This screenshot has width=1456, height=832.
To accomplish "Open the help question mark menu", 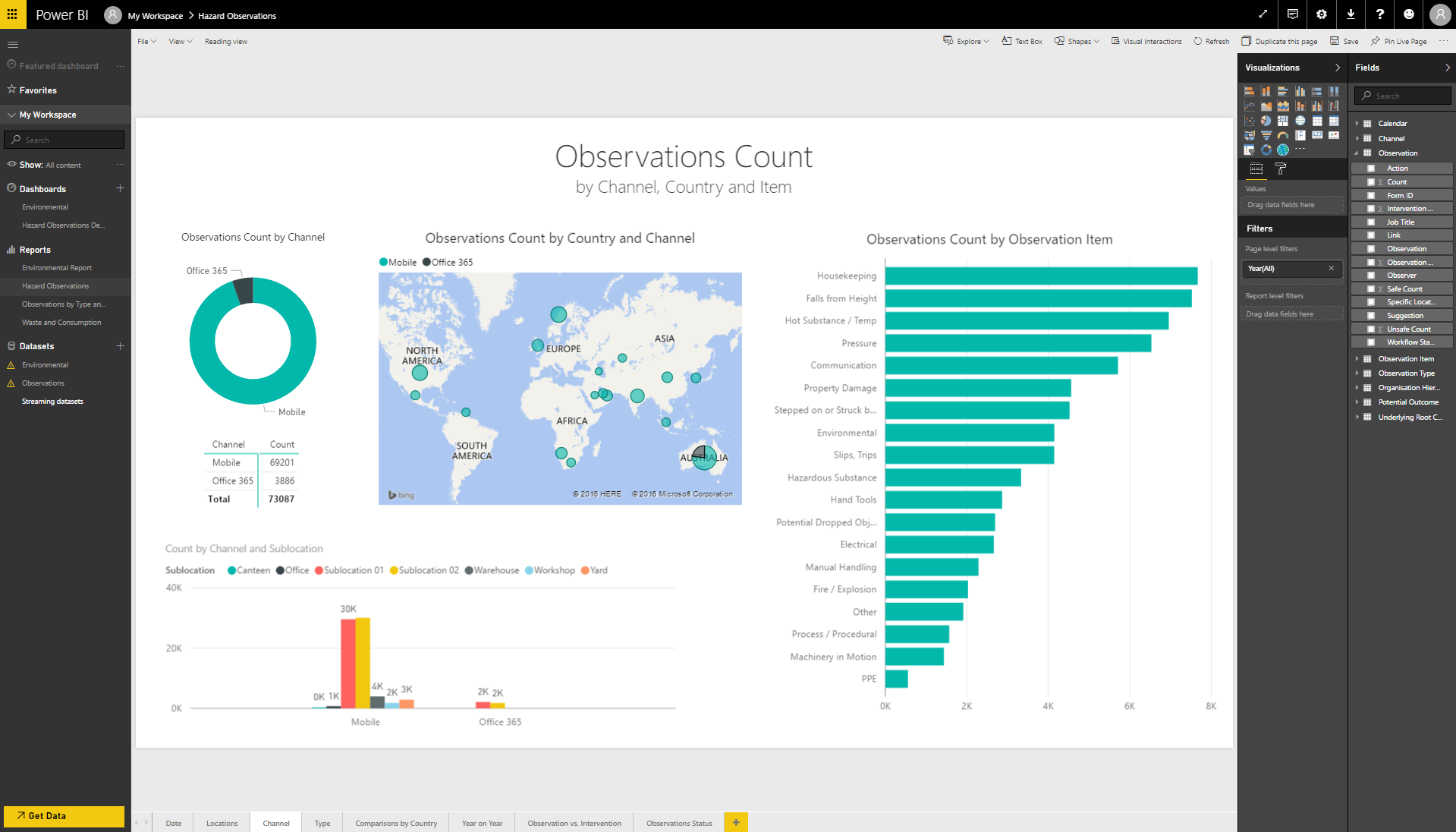I will click(x=1380, y=14).
